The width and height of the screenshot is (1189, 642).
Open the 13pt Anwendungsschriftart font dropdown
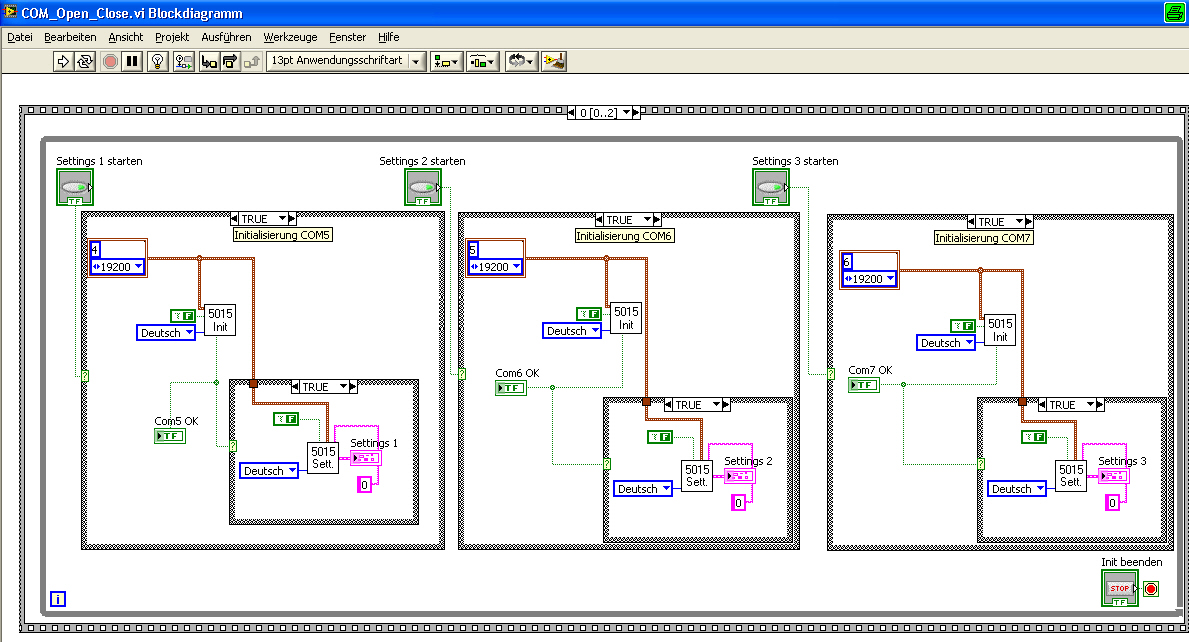pyautogui.click(x=347, y=61)
